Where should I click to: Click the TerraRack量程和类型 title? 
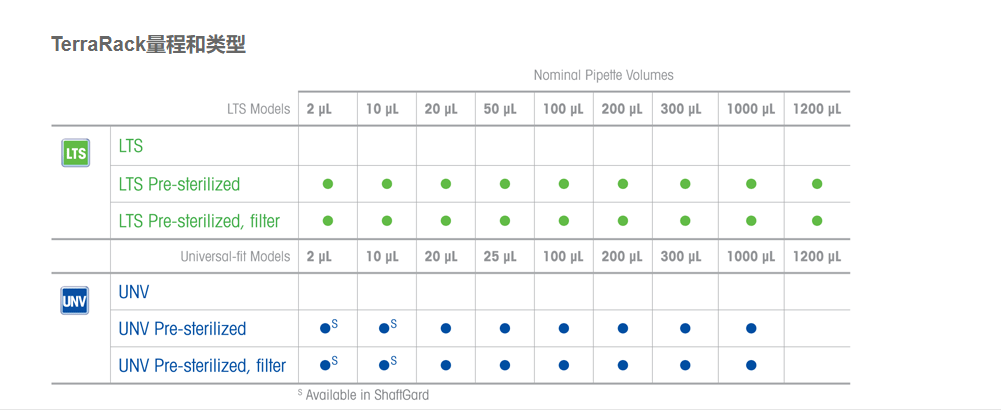click(x=148, y=44)
